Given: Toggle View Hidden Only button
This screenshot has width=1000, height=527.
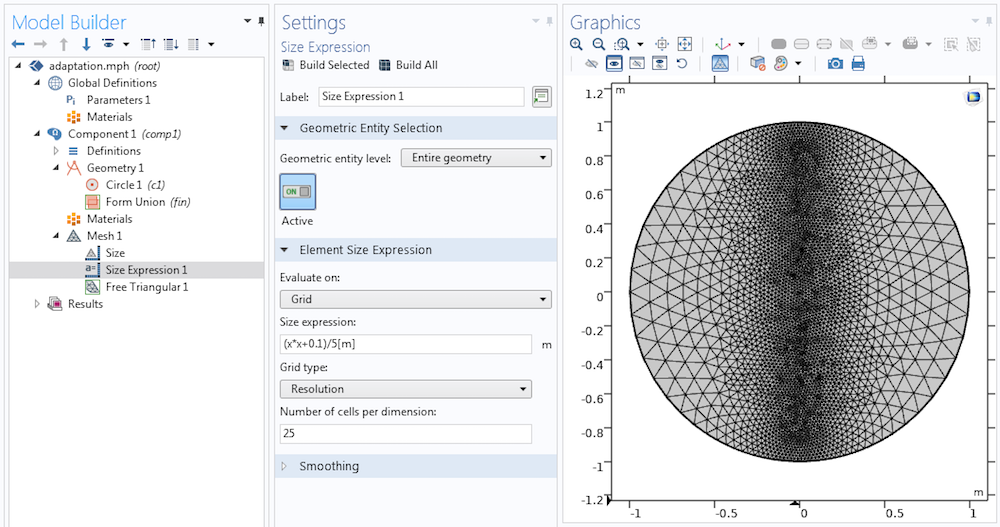Looking at the screenshot, I should tap(636, 63).
